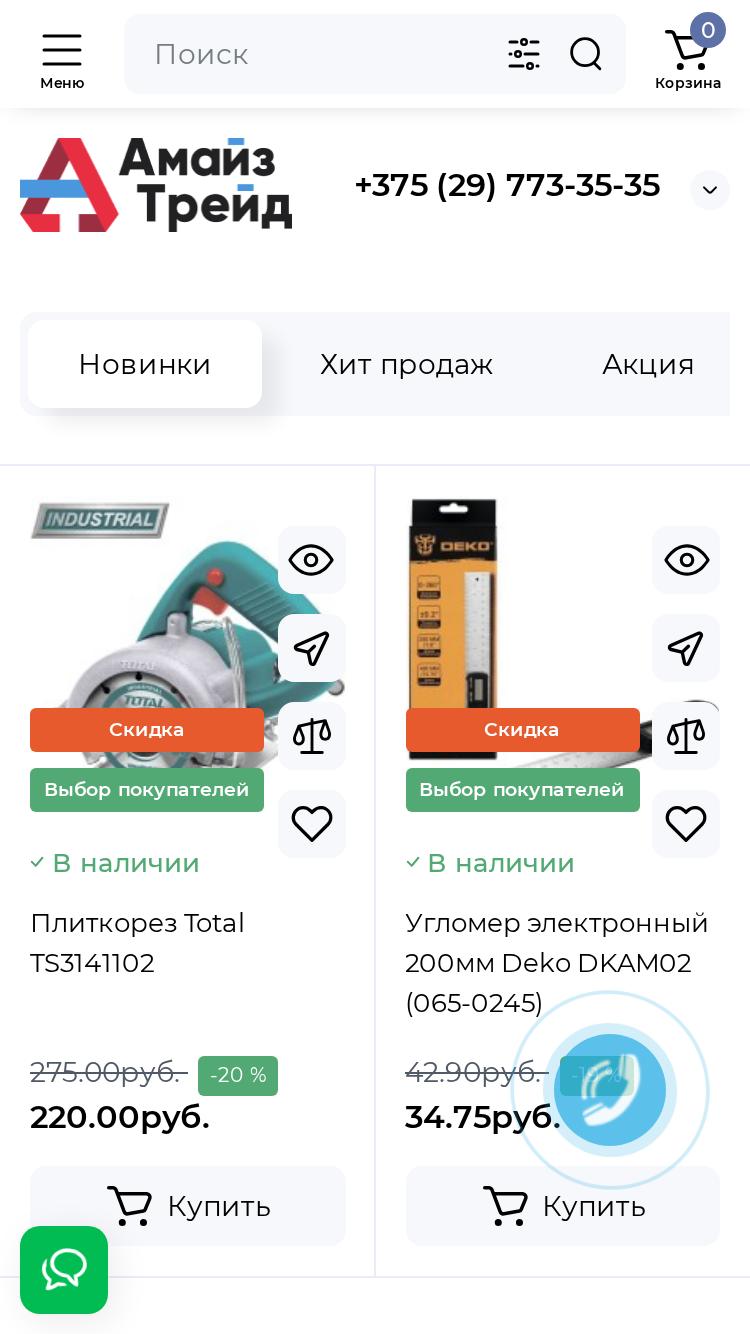Open search filter settings icon
The image size is (750, 1334).
click(x=524, y=54)
